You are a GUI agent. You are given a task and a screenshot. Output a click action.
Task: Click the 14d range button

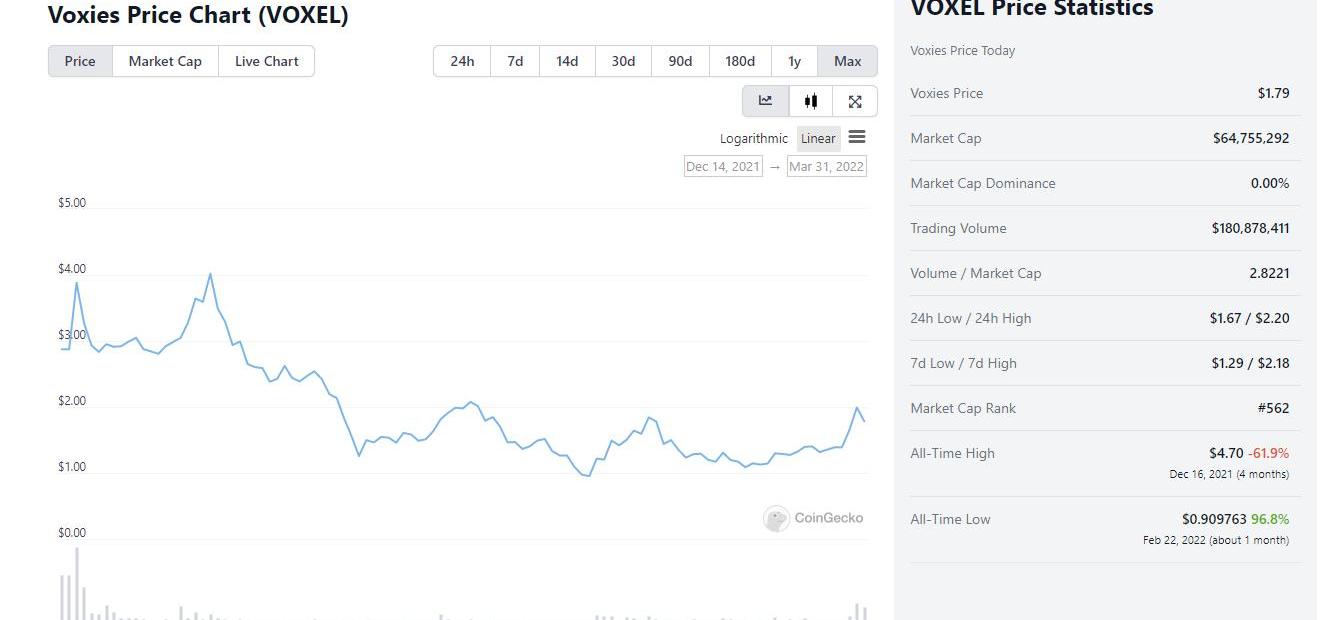tap(567, 61)
